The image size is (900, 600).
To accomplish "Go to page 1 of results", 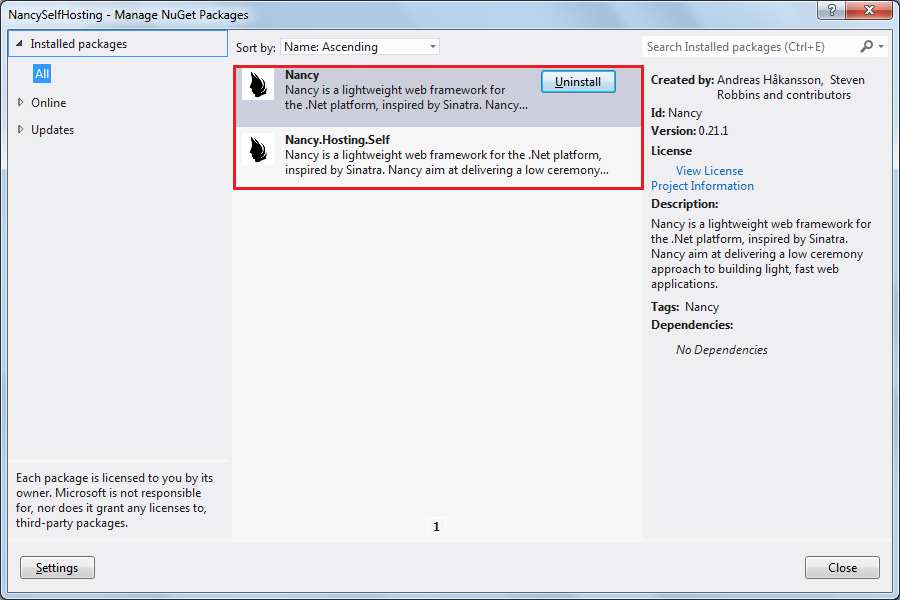I will 436,527.
